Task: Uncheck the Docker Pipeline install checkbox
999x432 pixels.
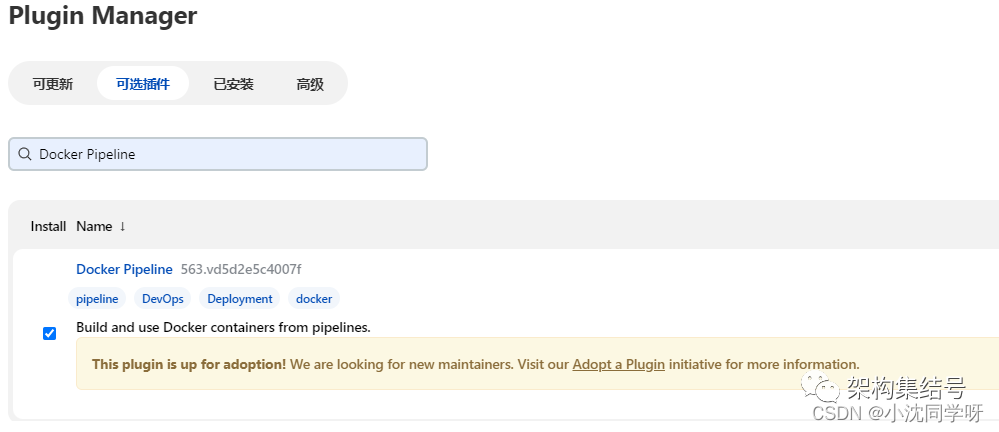Action: 49,333
